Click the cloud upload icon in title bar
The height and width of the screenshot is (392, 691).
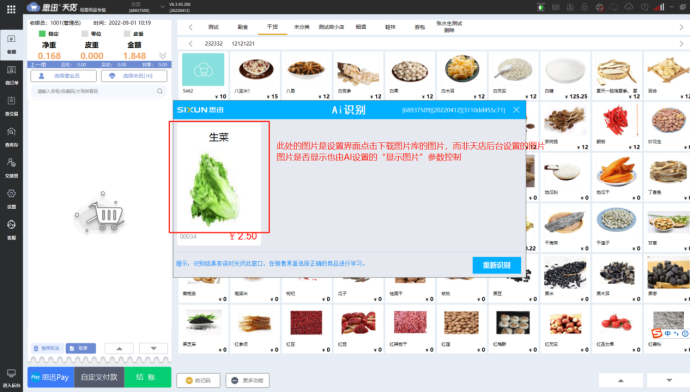[629, 7]
